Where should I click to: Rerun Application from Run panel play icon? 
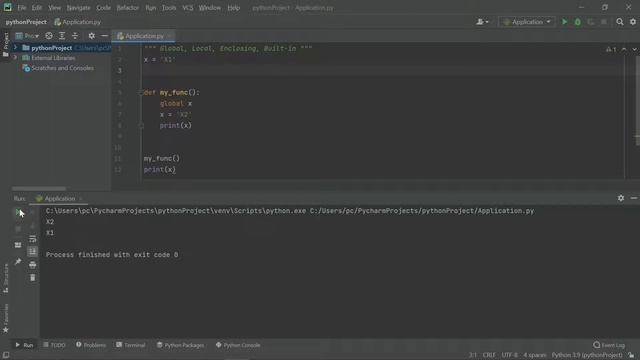(18, 212)
